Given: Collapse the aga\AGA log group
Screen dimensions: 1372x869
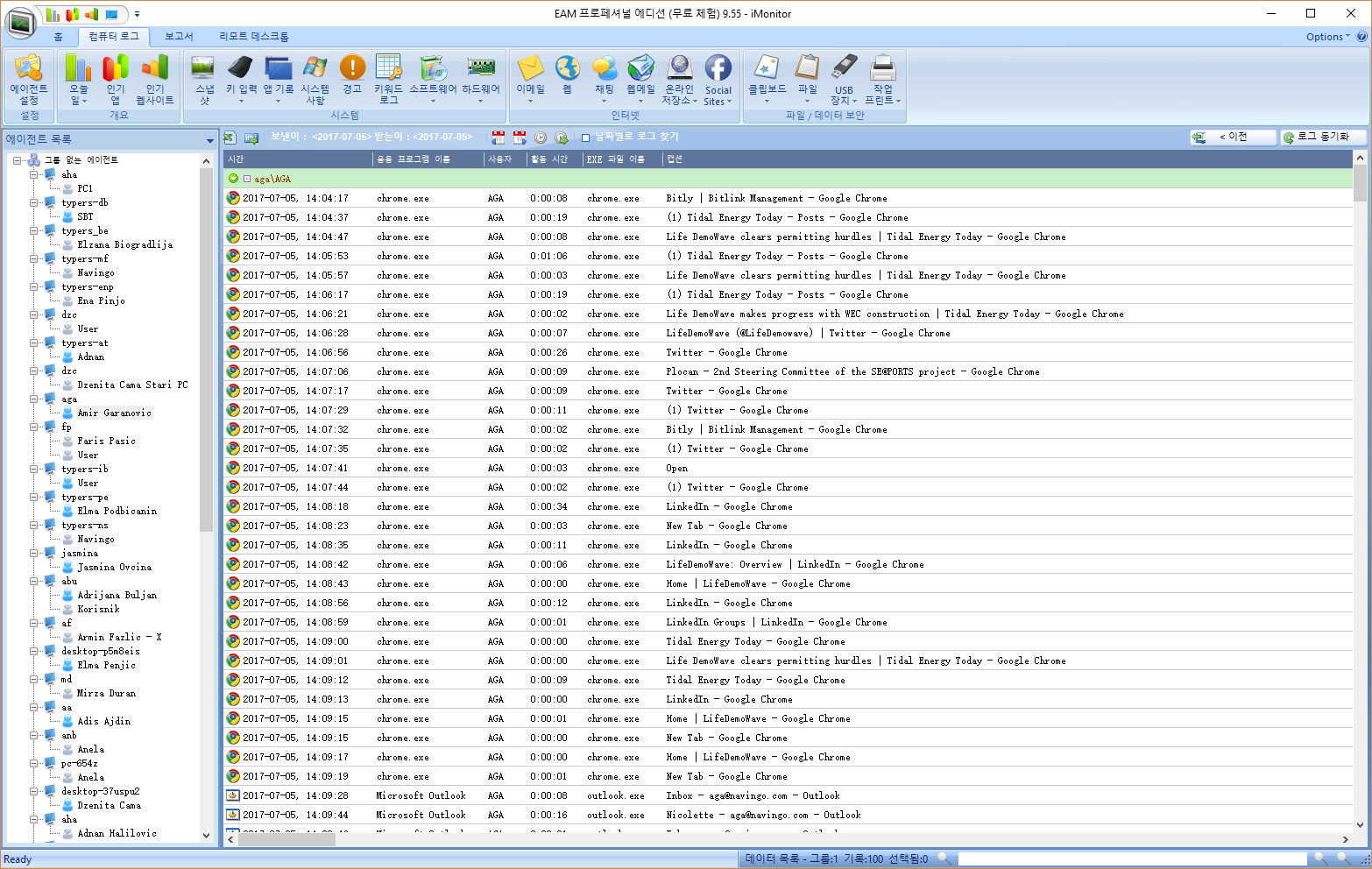Looking at the screenshot, I should pos(233,179).
